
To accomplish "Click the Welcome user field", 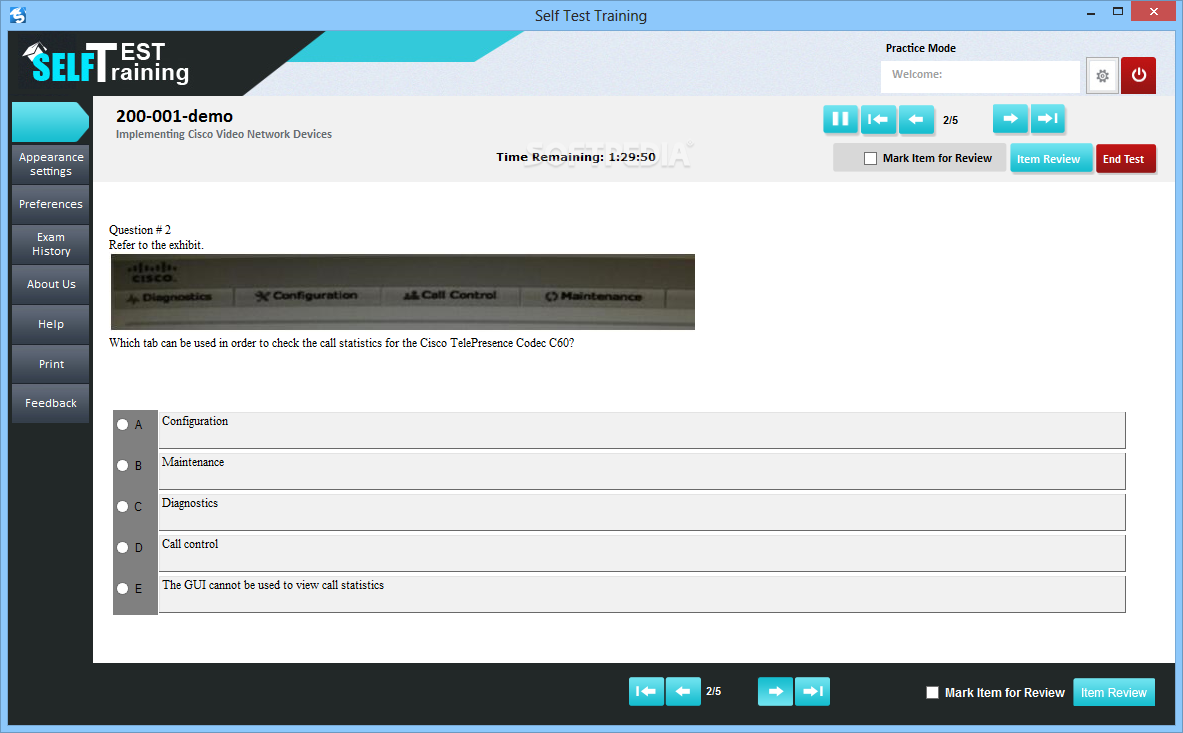I will [x=980, y=76].
